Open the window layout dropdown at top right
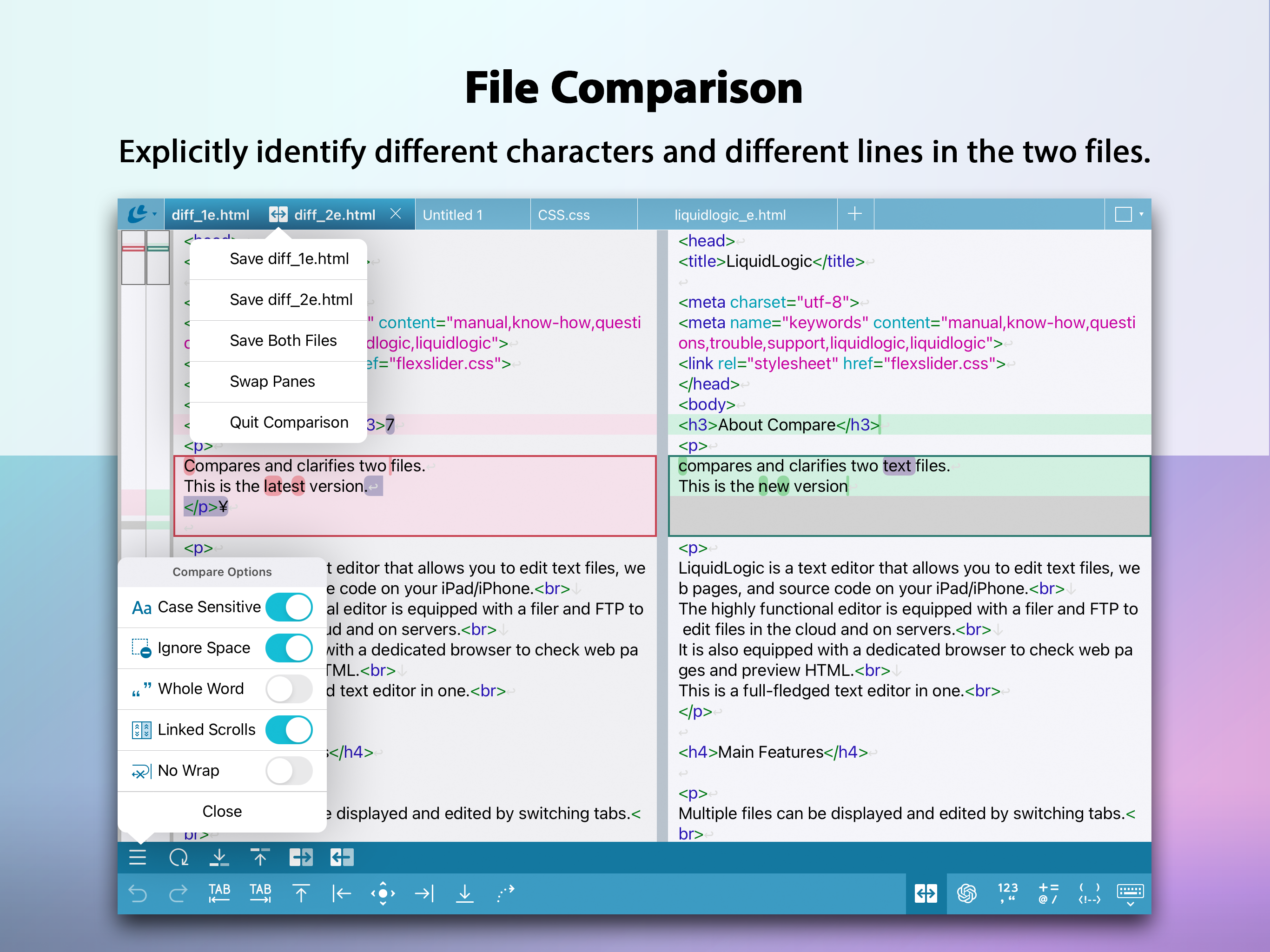The height and width of the screenshot is (952, 1270). click(x=1128, y=214)
